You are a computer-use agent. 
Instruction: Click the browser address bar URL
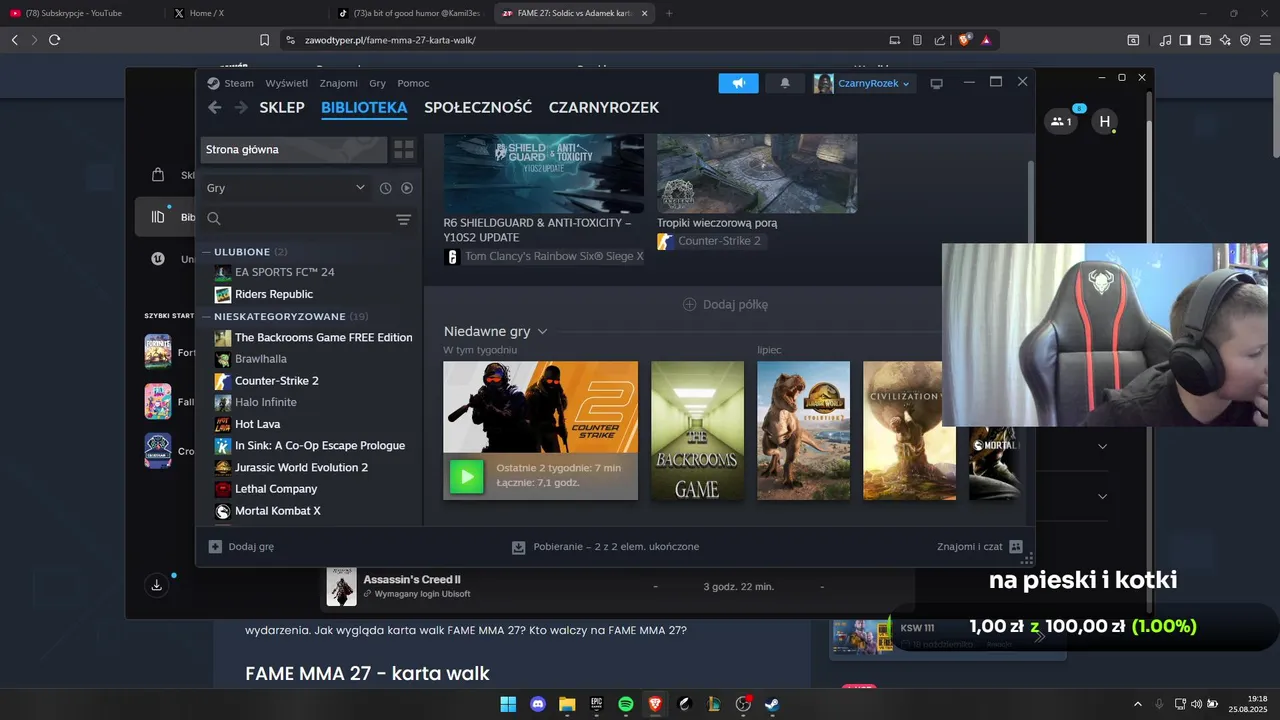[x=389, y=40]
